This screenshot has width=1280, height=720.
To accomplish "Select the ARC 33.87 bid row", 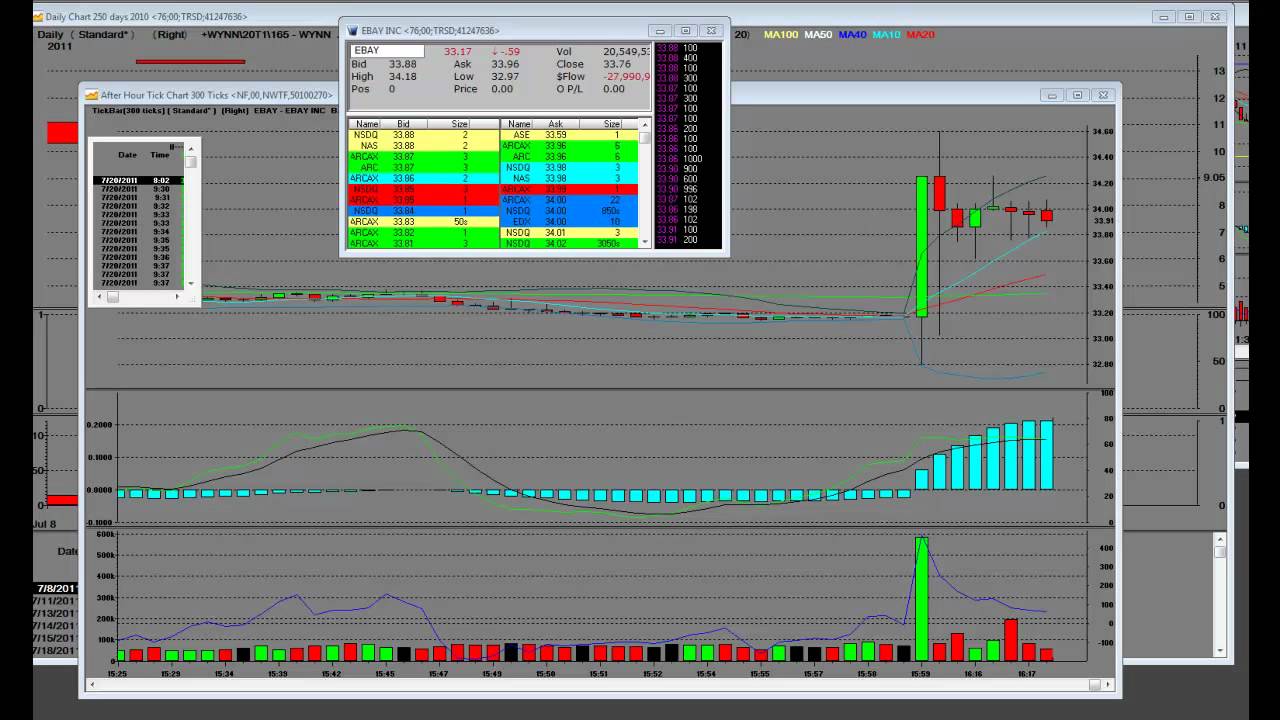I will [x=422, y=168].
